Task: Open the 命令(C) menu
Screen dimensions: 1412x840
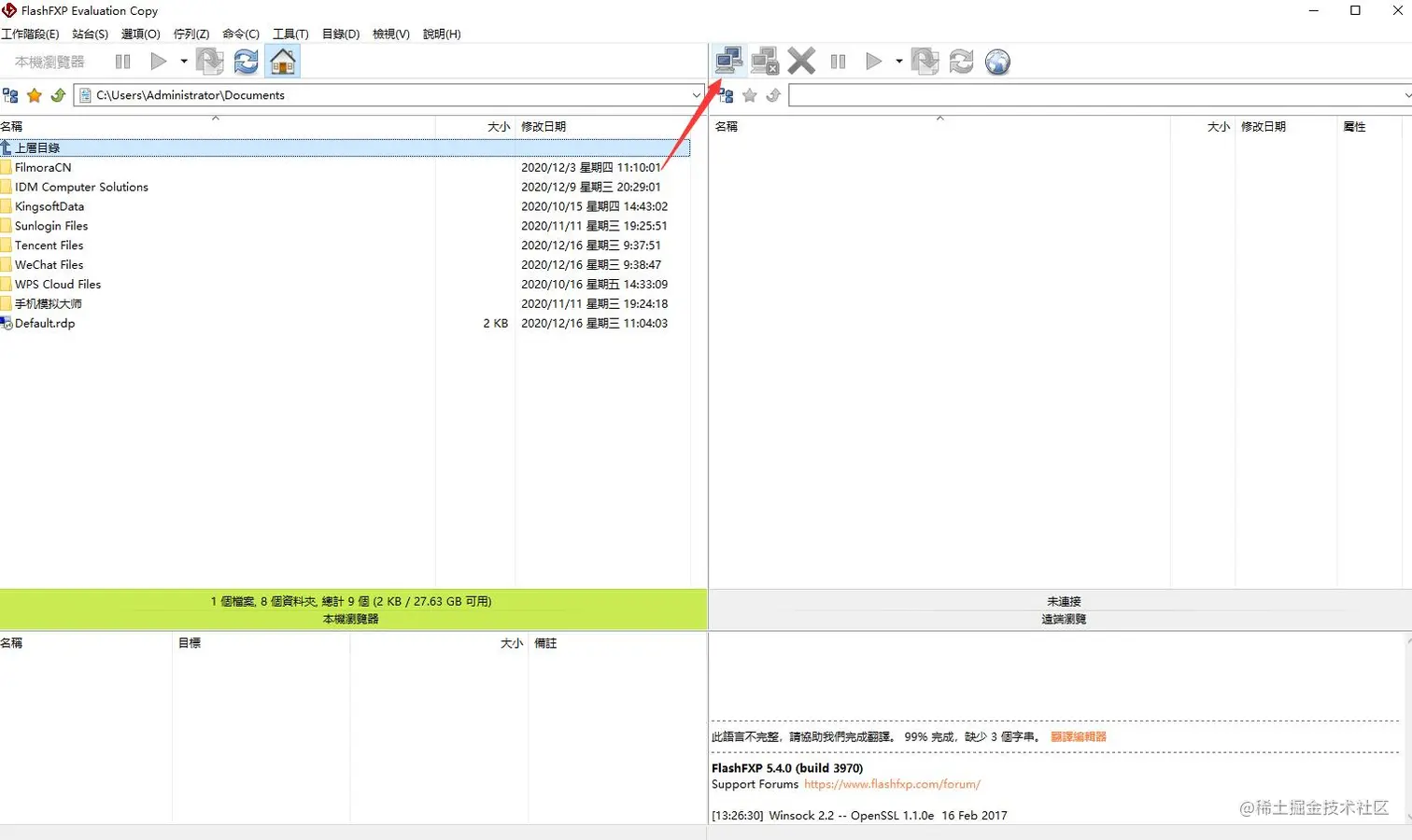Action: [241, 34]
